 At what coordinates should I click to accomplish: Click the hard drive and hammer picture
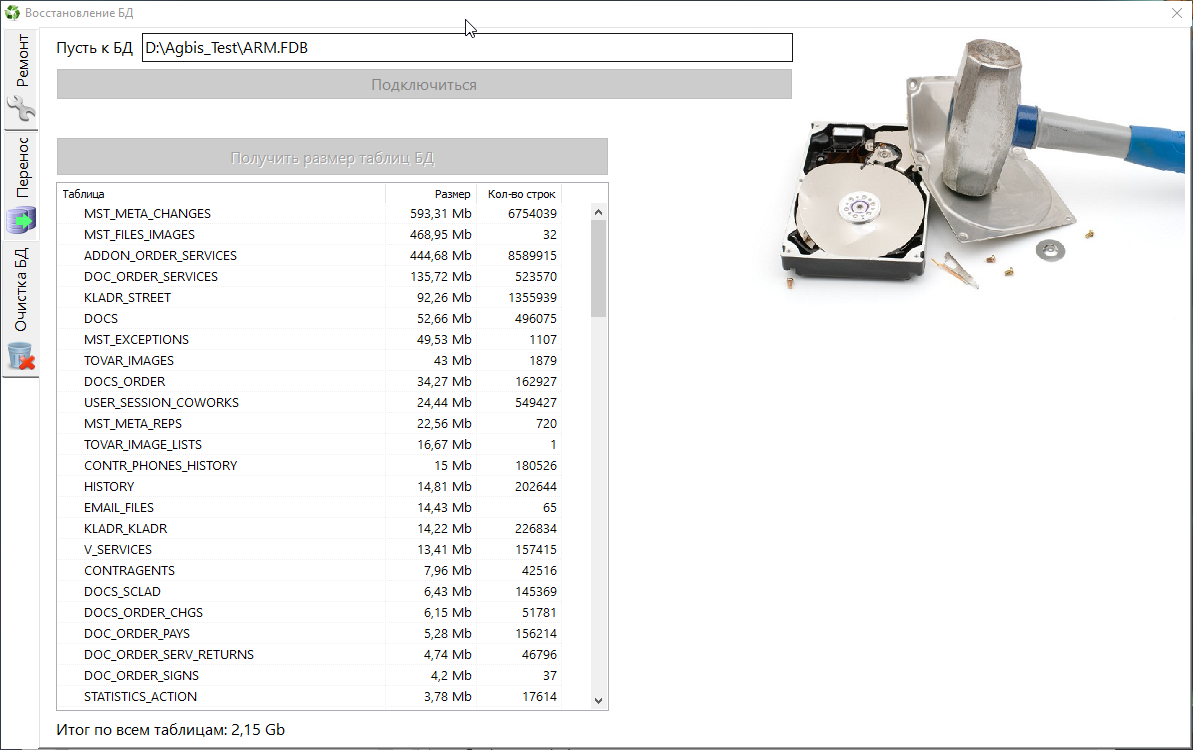click(x=983, y=165)
